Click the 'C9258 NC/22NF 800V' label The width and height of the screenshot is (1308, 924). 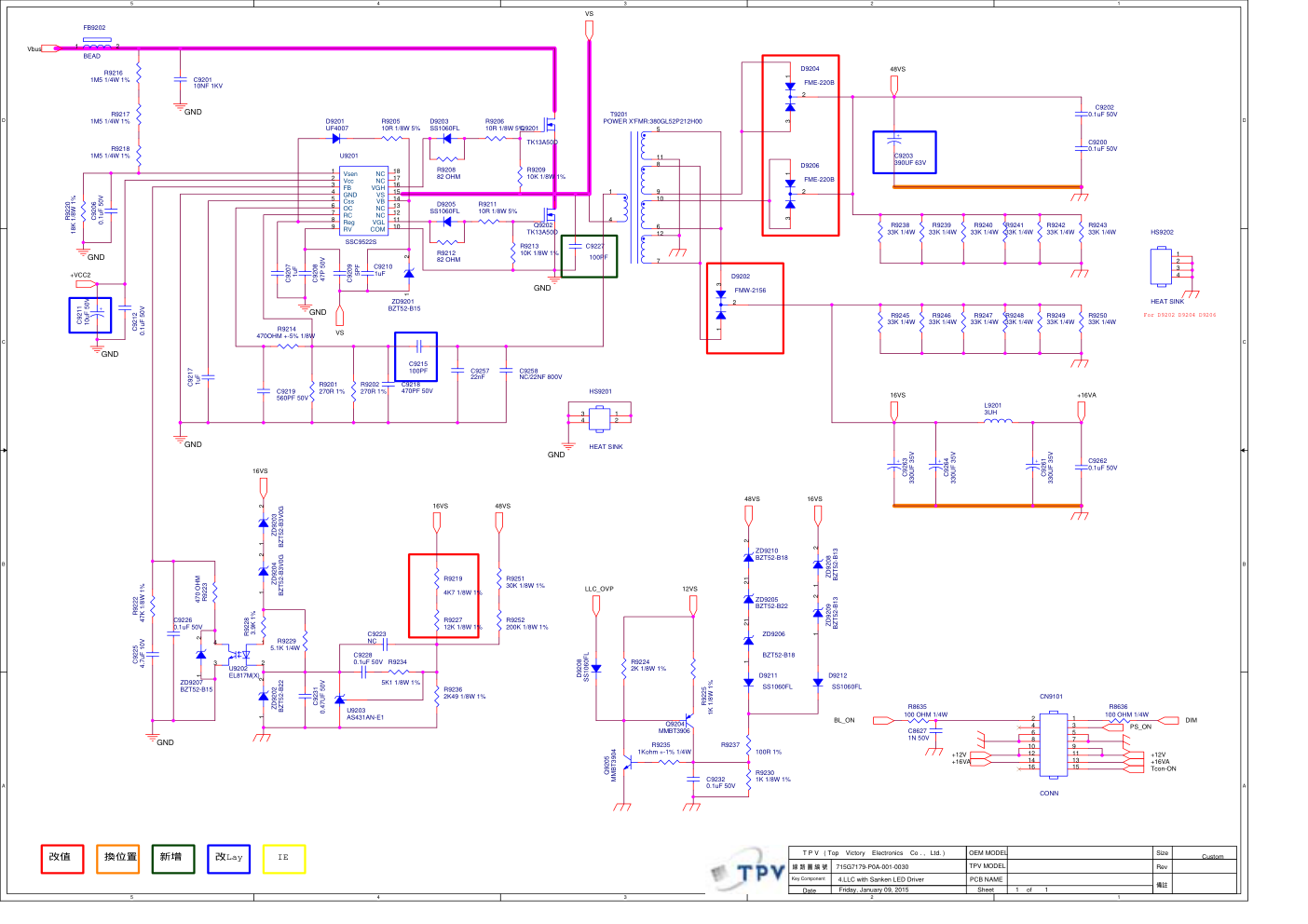(x=540, y=374)
